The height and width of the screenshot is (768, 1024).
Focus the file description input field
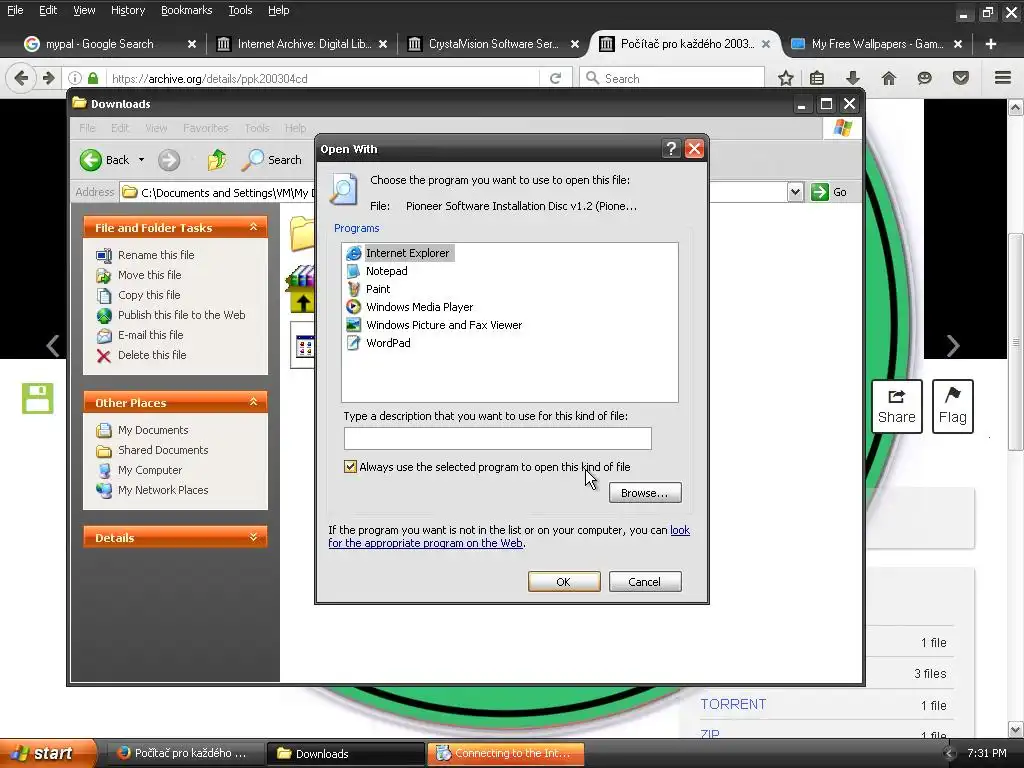(x=498, y=438)
